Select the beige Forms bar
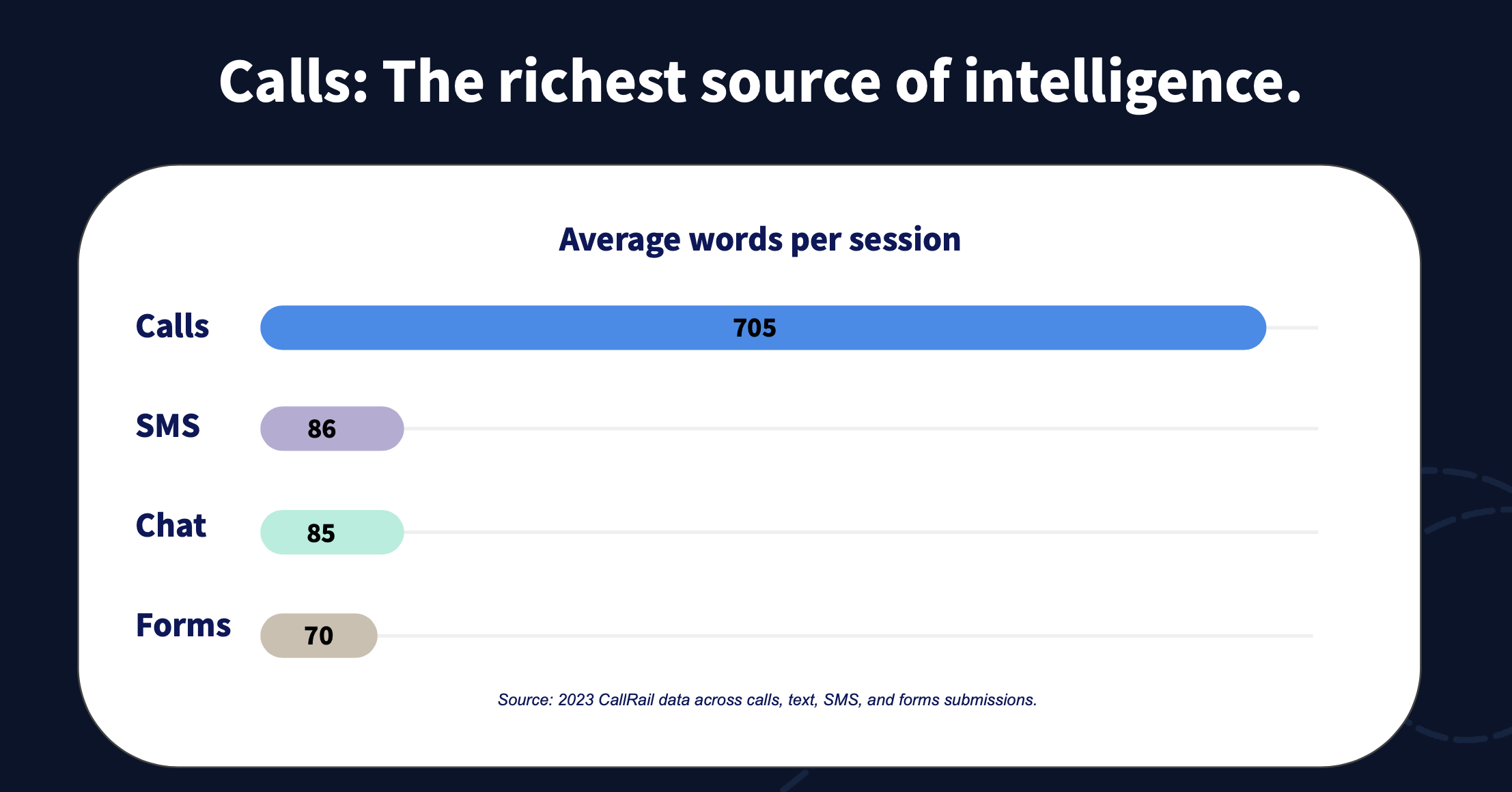This screenshot has height=792, width=1512. [x=319, y=636]
